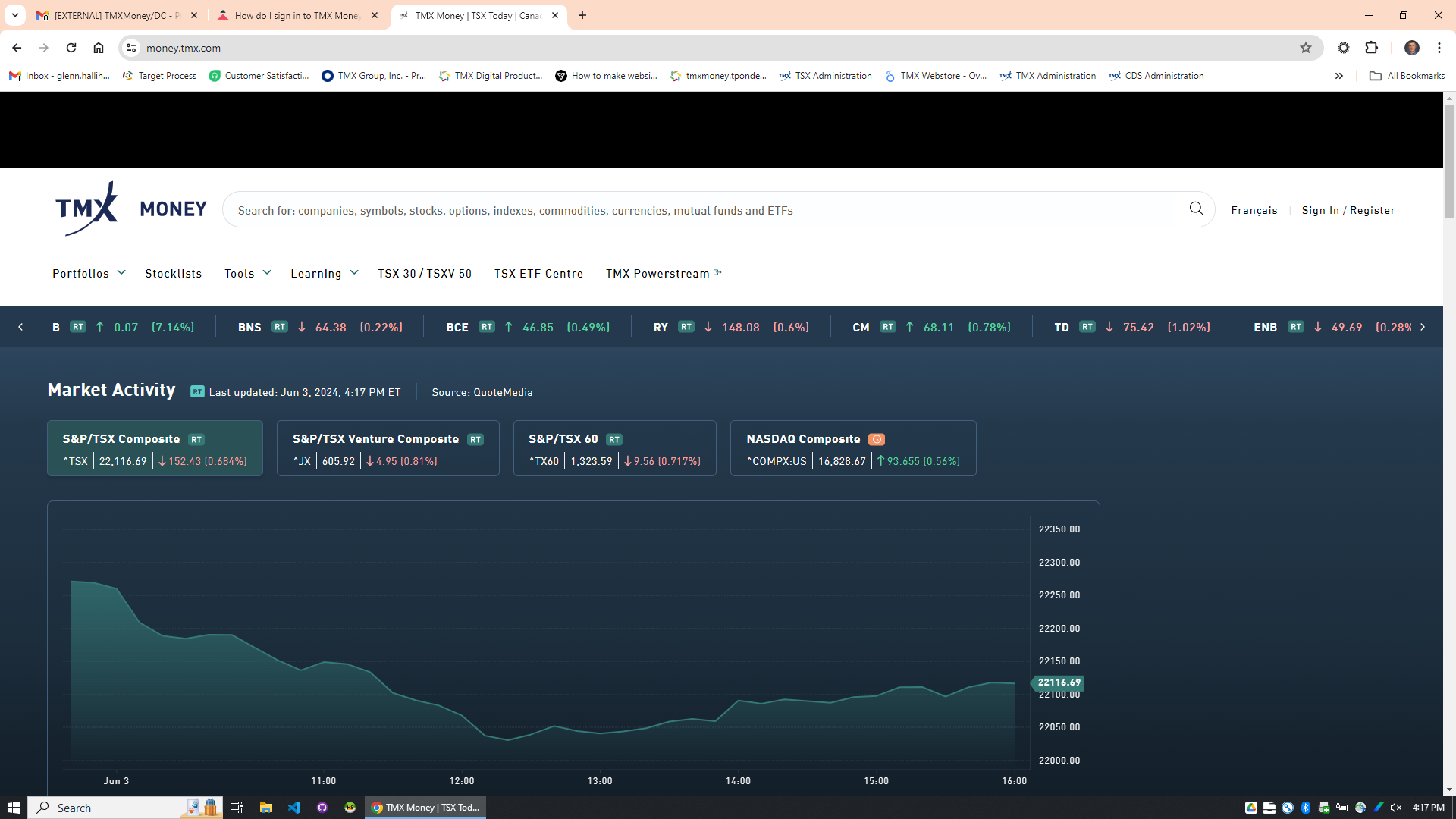Select the S&P/TSX Venture Composite index
The width and height of the screenshot is (1456, 819).
tap(388, 449)
